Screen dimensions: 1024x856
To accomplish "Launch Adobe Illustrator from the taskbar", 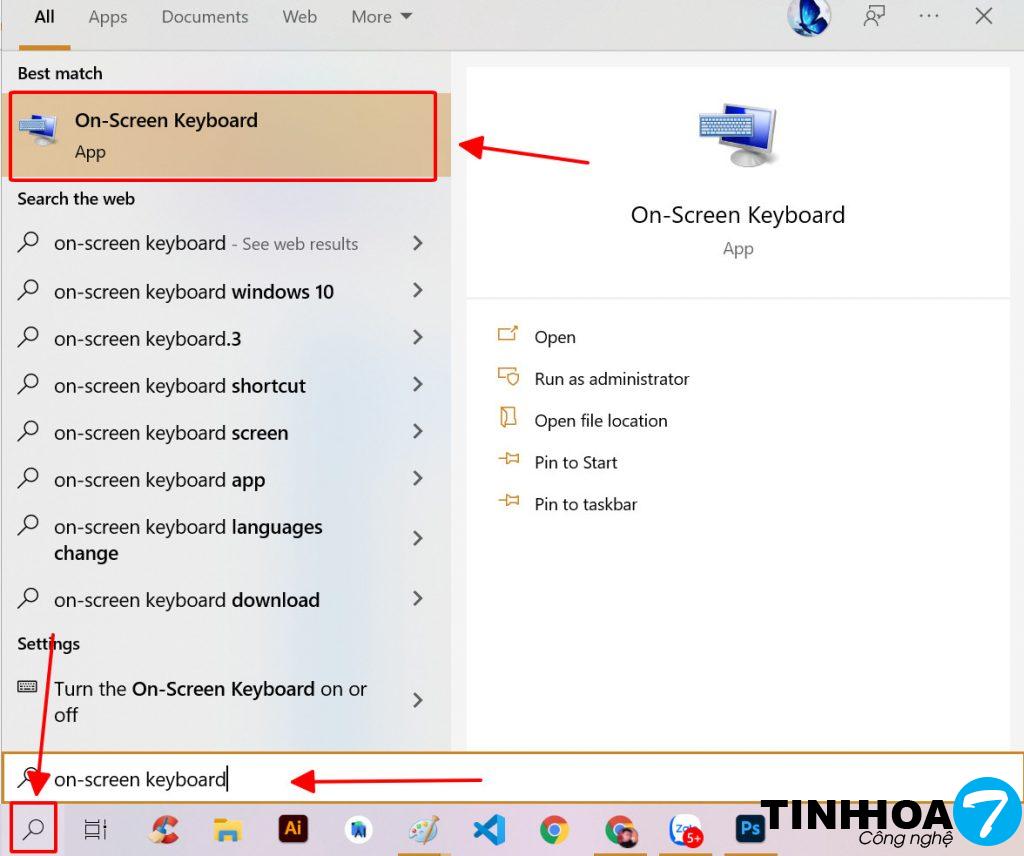I will pos(293,829).
